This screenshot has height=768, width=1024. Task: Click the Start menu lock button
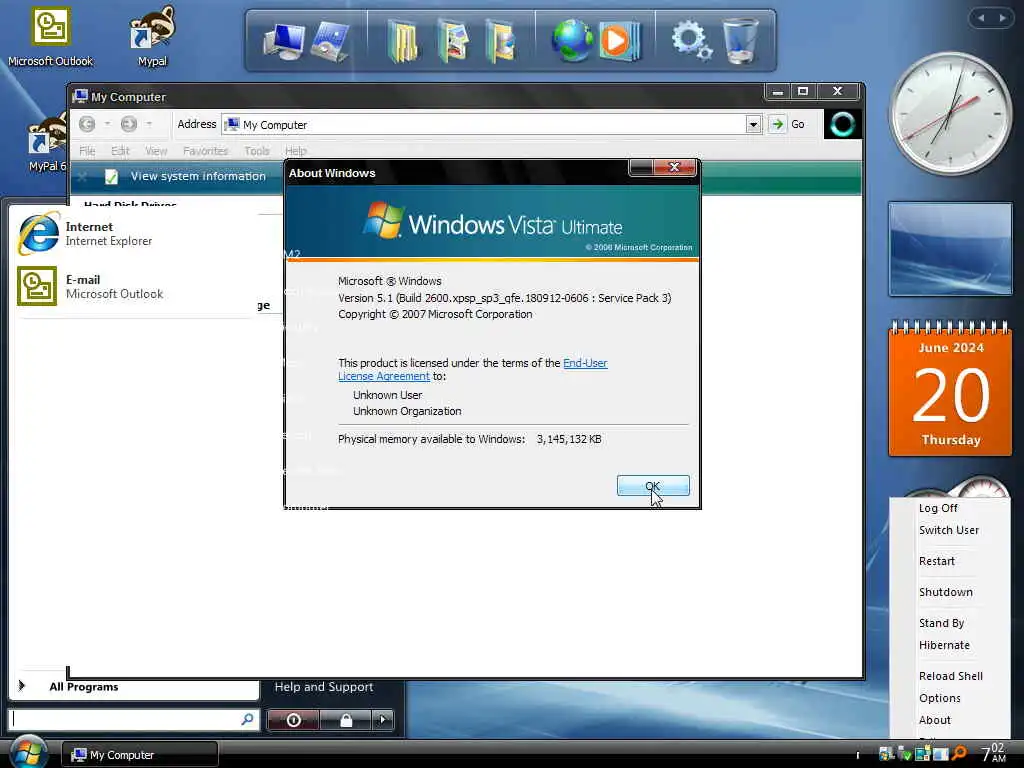point(346,720)
